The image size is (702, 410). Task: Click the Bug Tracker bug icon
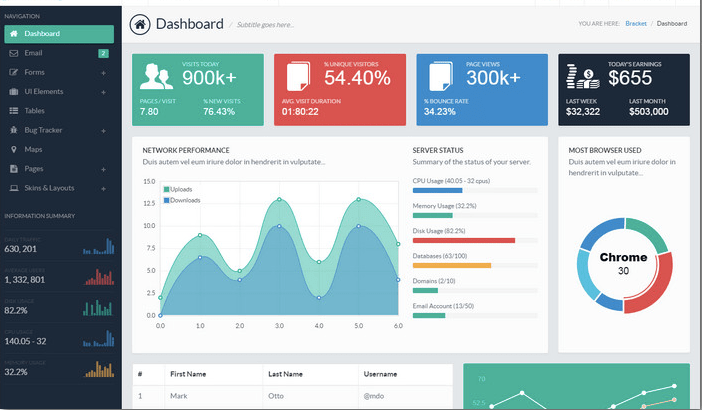coord(14,130)
